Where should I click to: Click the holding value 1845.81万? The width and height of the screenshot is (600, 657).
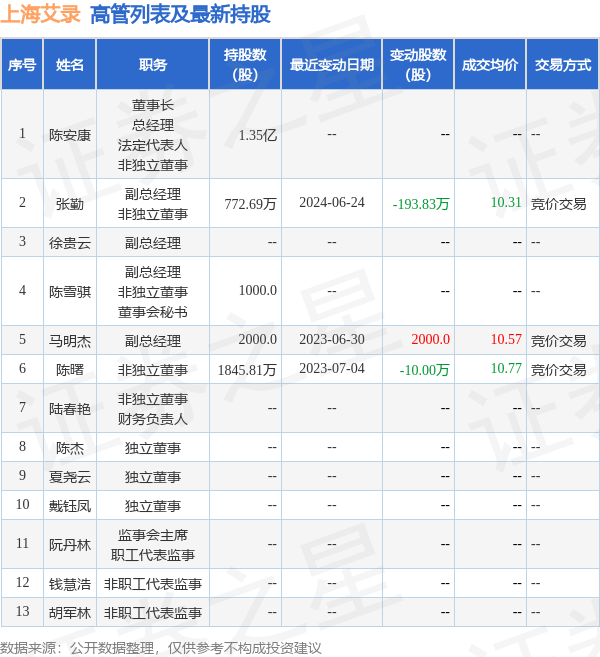tap(247, 370)
